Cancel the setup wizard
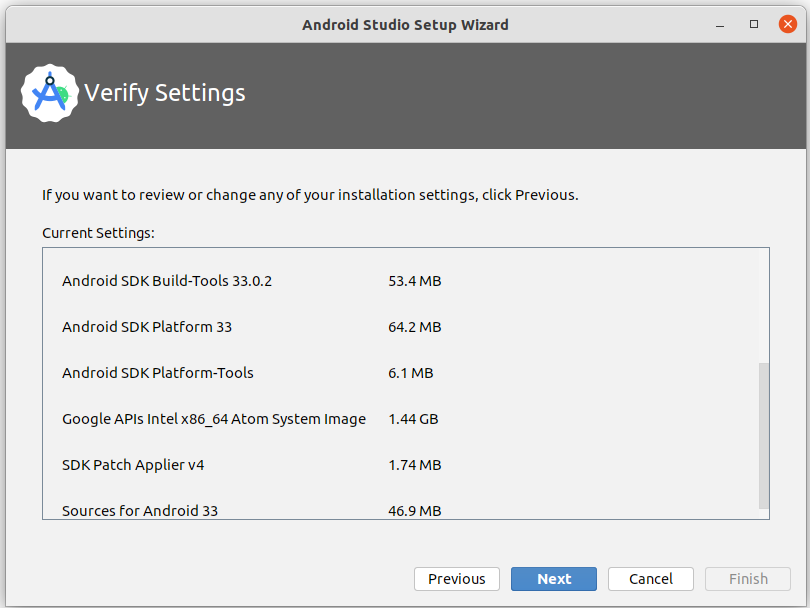810x608 pixels. (650, 579)
